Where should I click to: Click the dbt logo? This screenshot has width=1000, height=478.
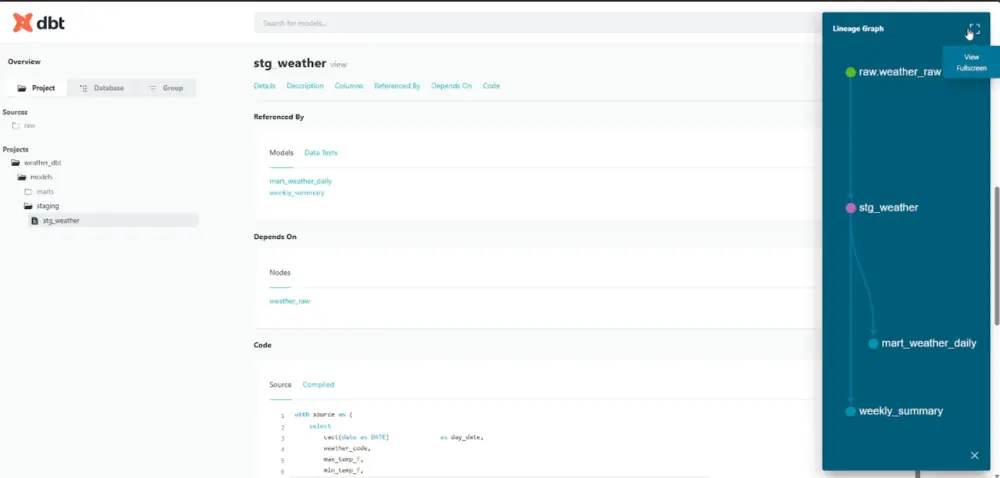click(x=38, y=23)
